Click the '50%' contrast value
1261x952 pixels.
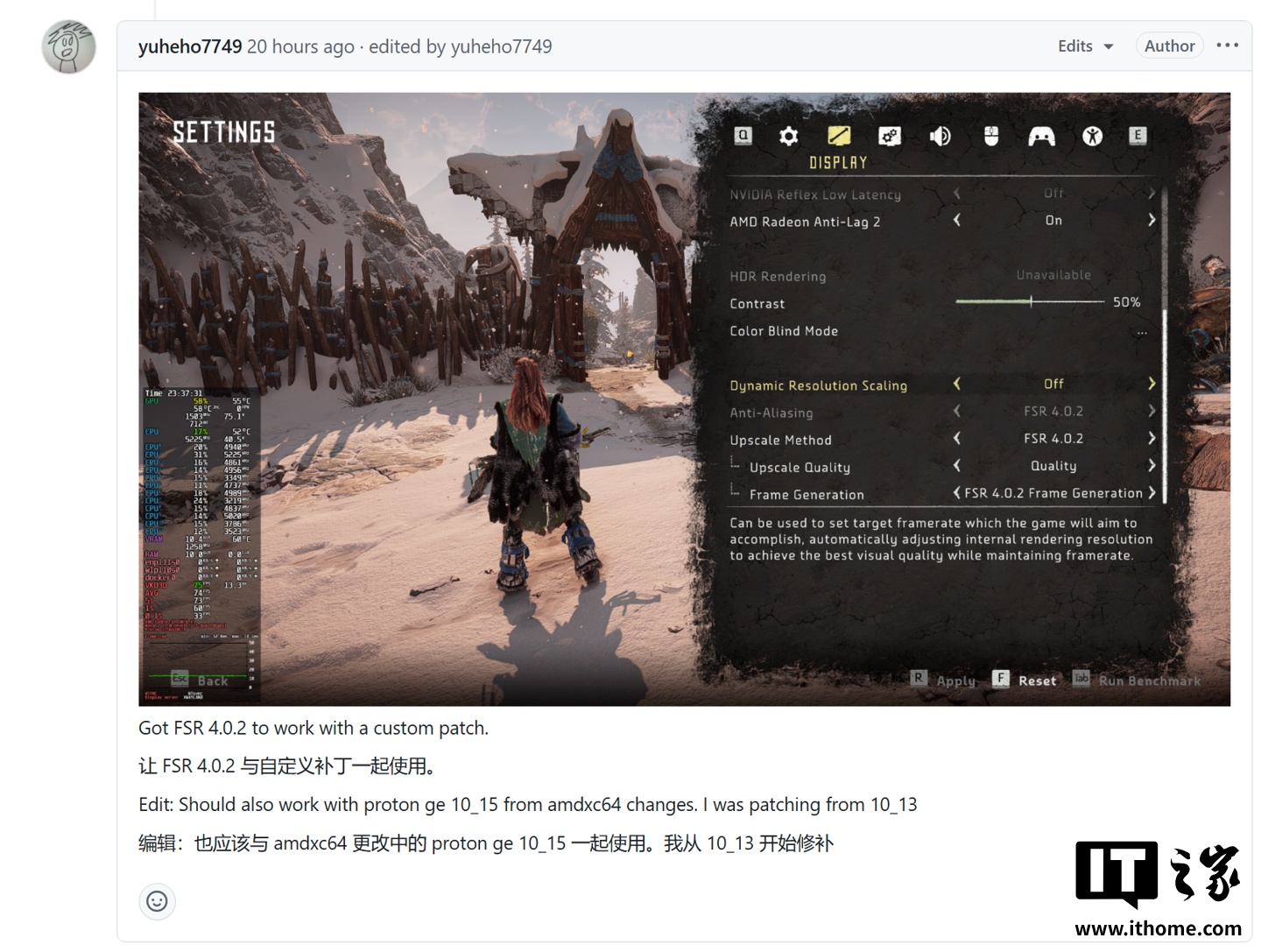tap(1126, 302)
